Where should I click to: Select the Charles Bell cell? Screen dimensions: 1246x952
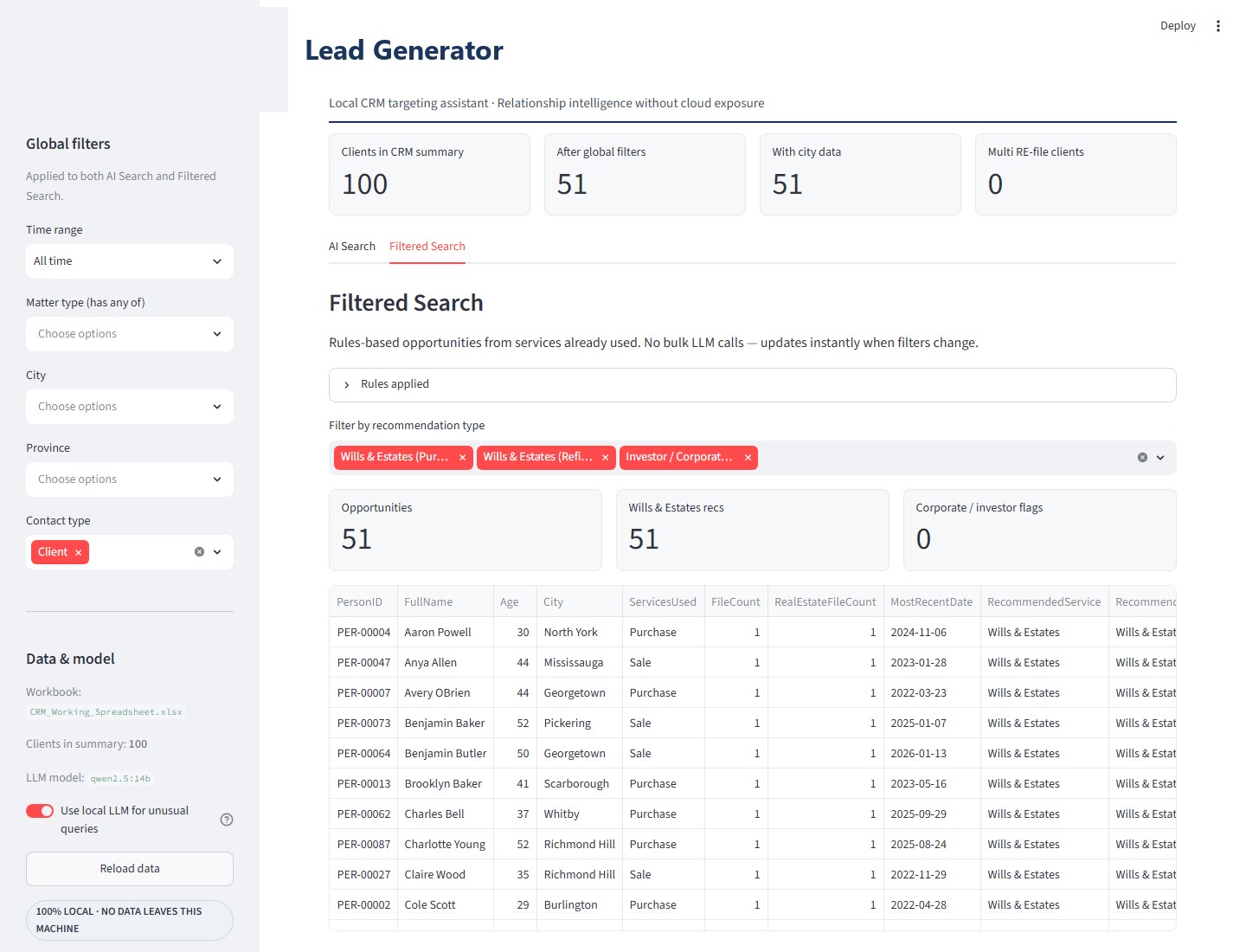tap(446, 814)
